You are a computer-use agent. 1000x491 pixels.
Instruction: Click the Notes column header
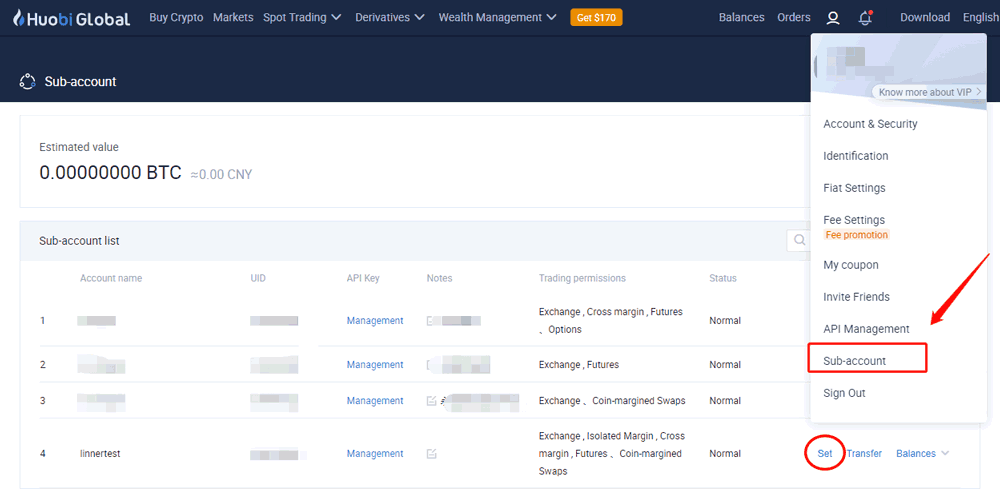coord(439,278)
